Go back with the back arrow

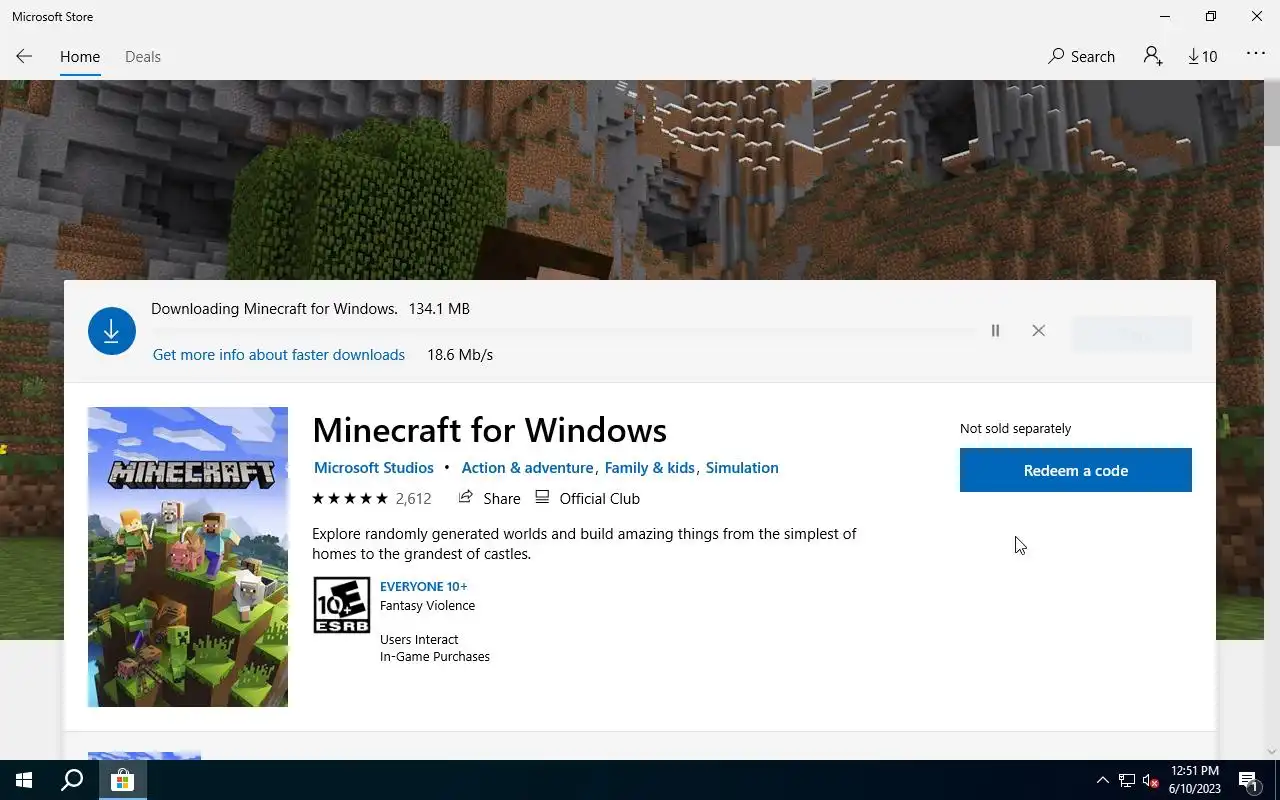(24, 57)
